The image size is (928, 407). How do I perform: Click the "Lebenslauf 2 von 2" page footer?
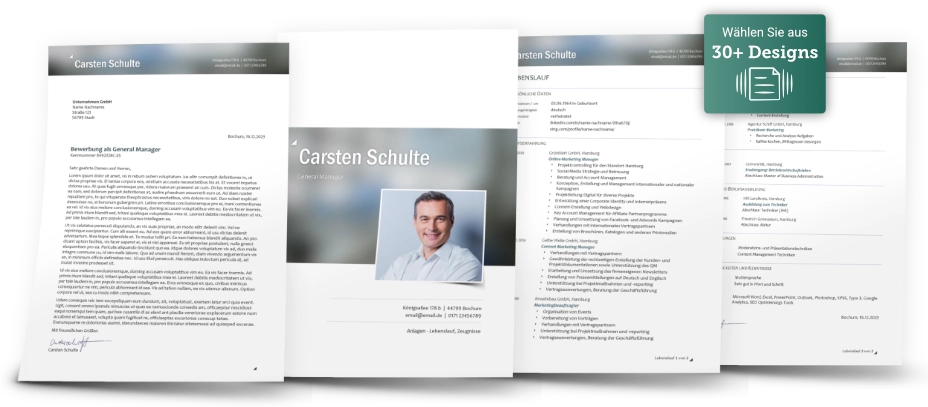[860, 351]
